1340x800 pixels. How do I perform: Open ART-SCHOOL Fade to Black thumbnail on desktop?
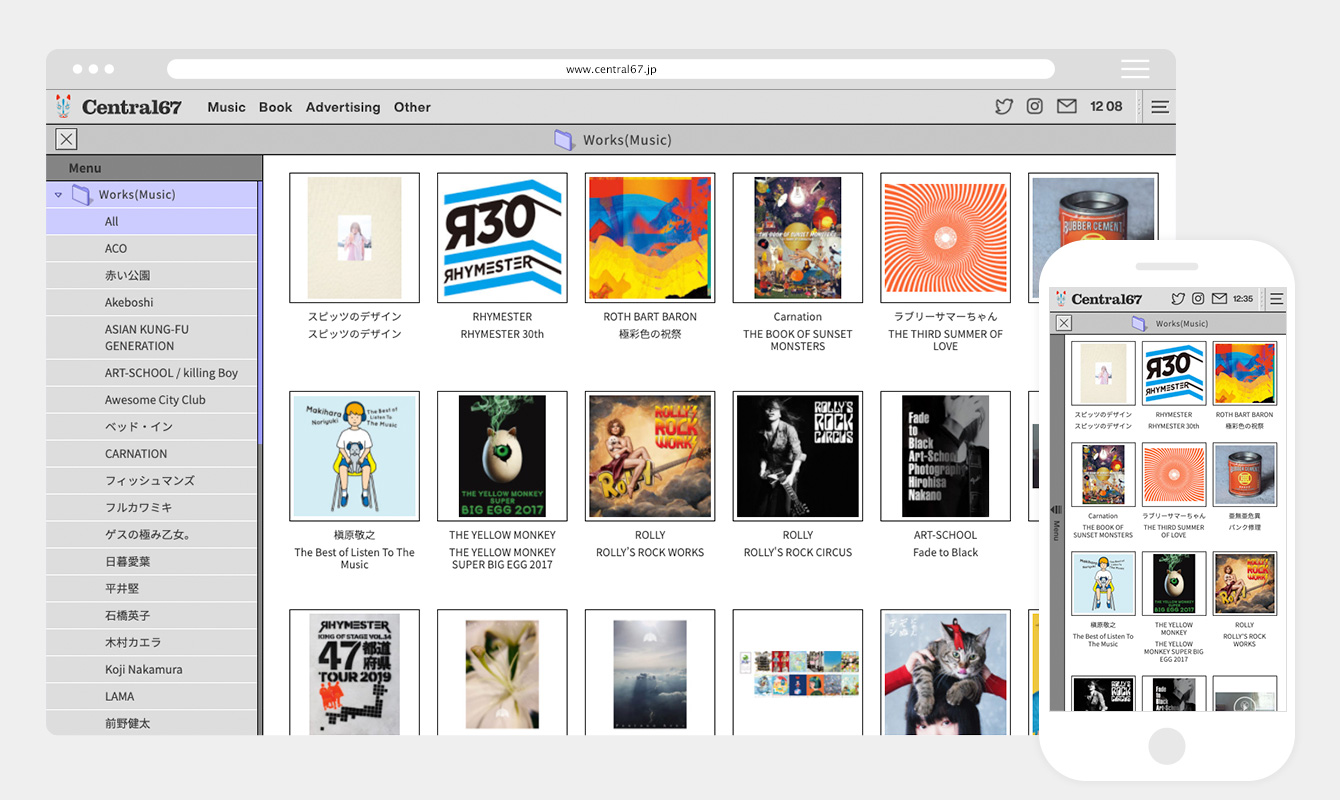point(945,456)
